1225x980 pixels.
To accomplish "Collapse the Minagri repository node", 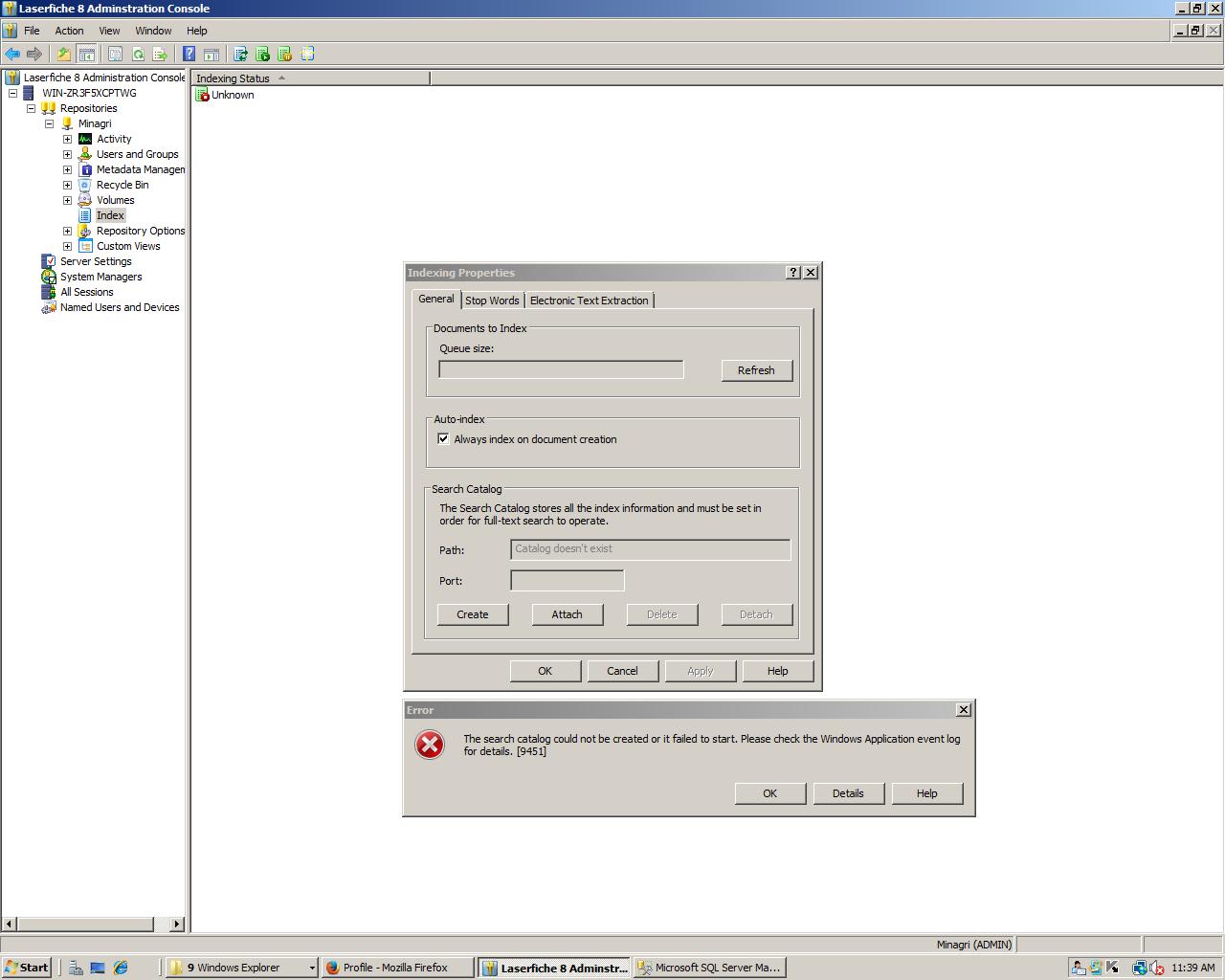I will pyautogui.click(x=49, y=123).
